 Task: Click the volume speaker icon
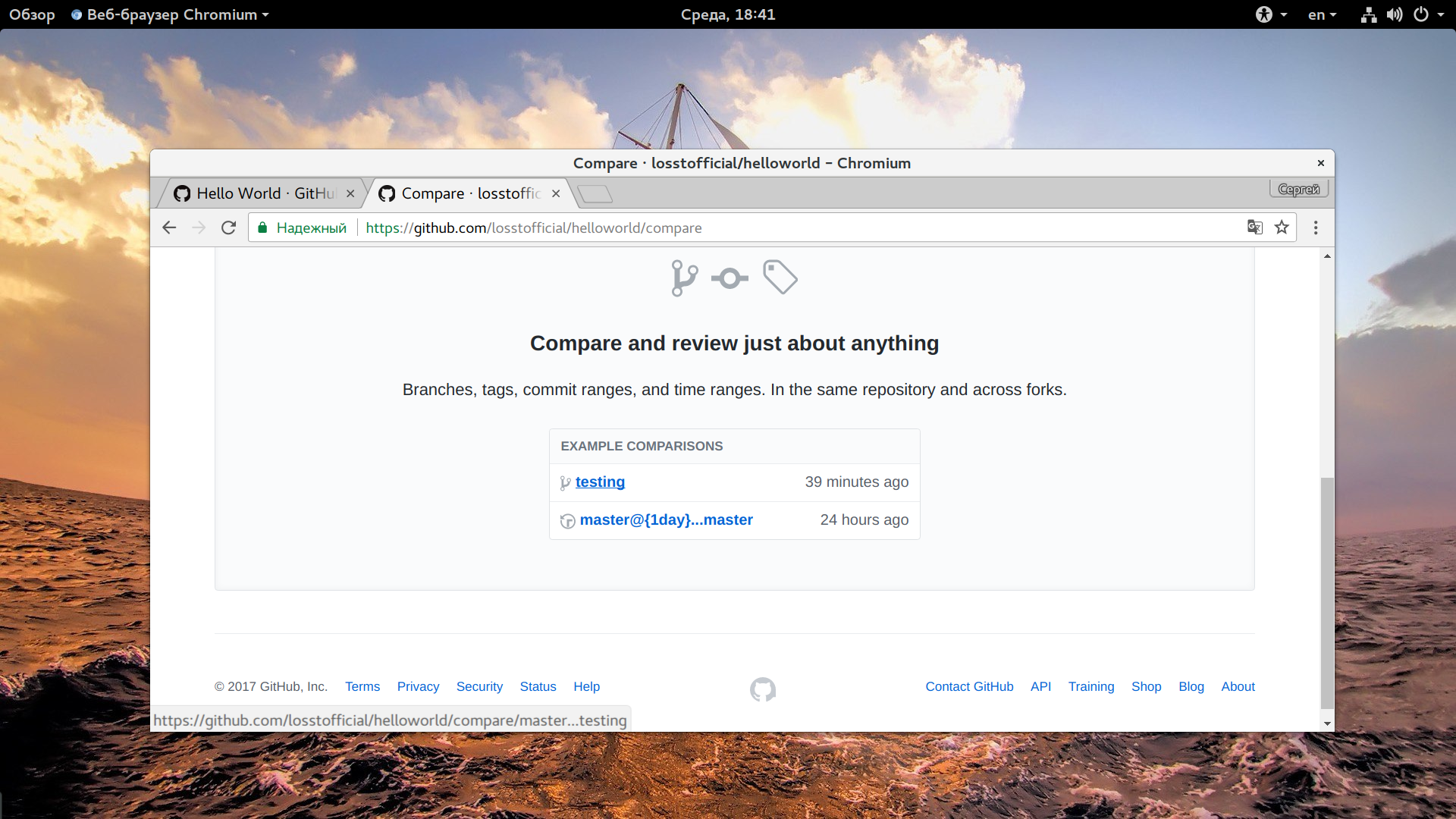[x=1395, y=14]
